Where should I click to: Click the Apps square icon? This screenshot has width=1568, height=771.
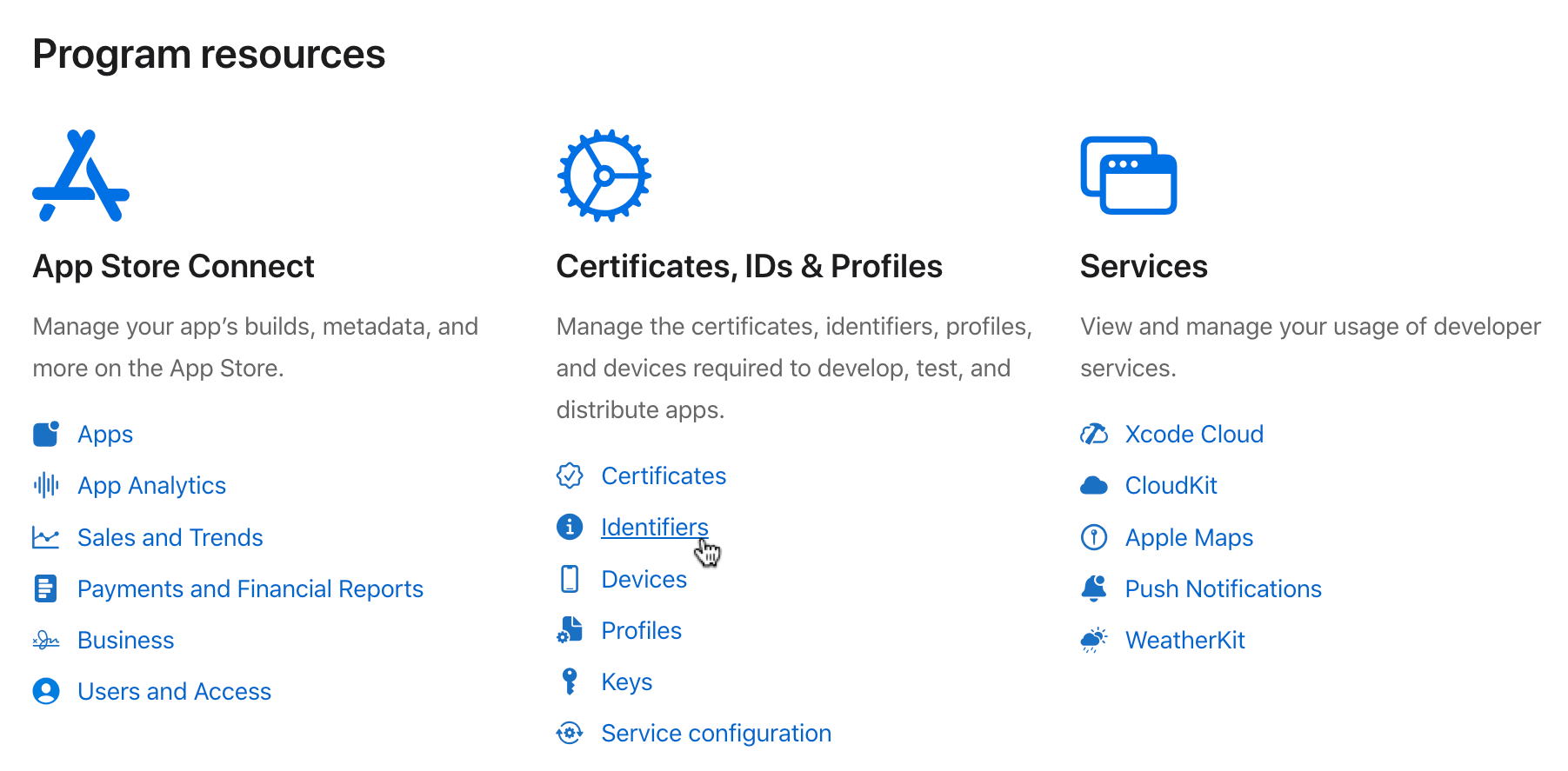(x=46, y=434)
